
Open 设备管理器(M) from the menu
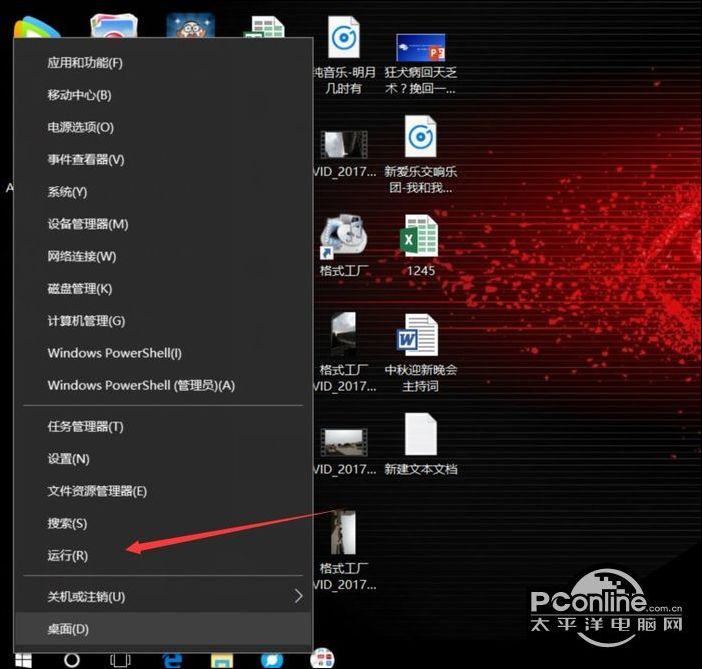point(88,224)
